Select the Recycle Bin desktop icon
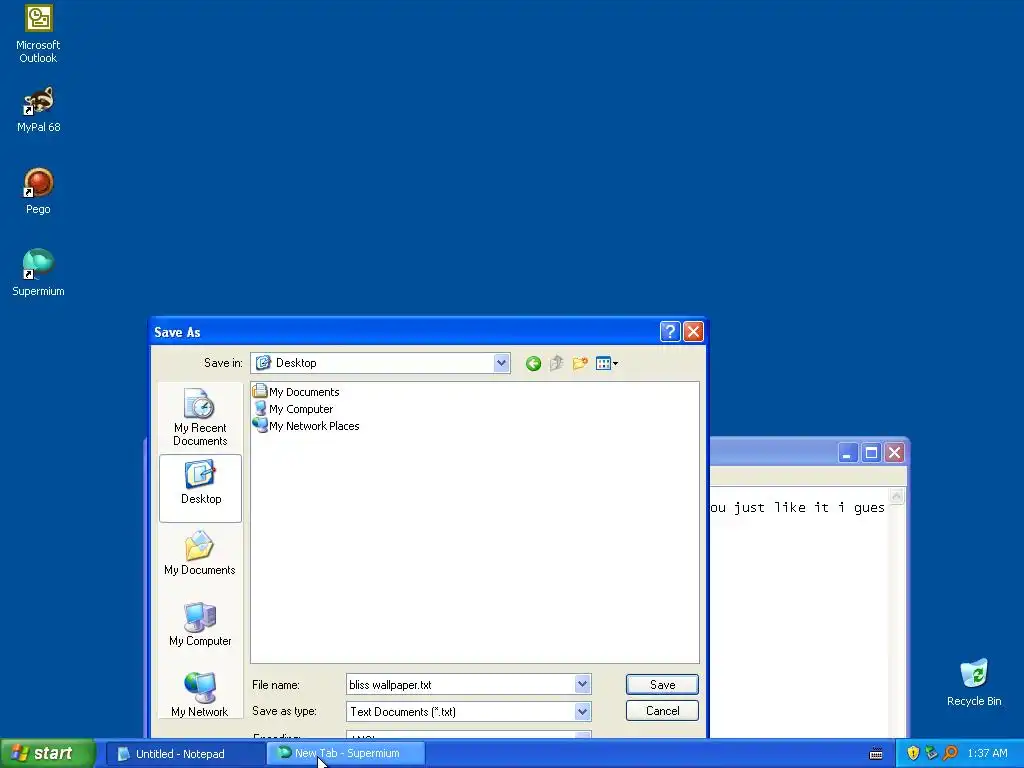Image resolution: width=1024 pixels, height=768 pixels. point(974,682)
